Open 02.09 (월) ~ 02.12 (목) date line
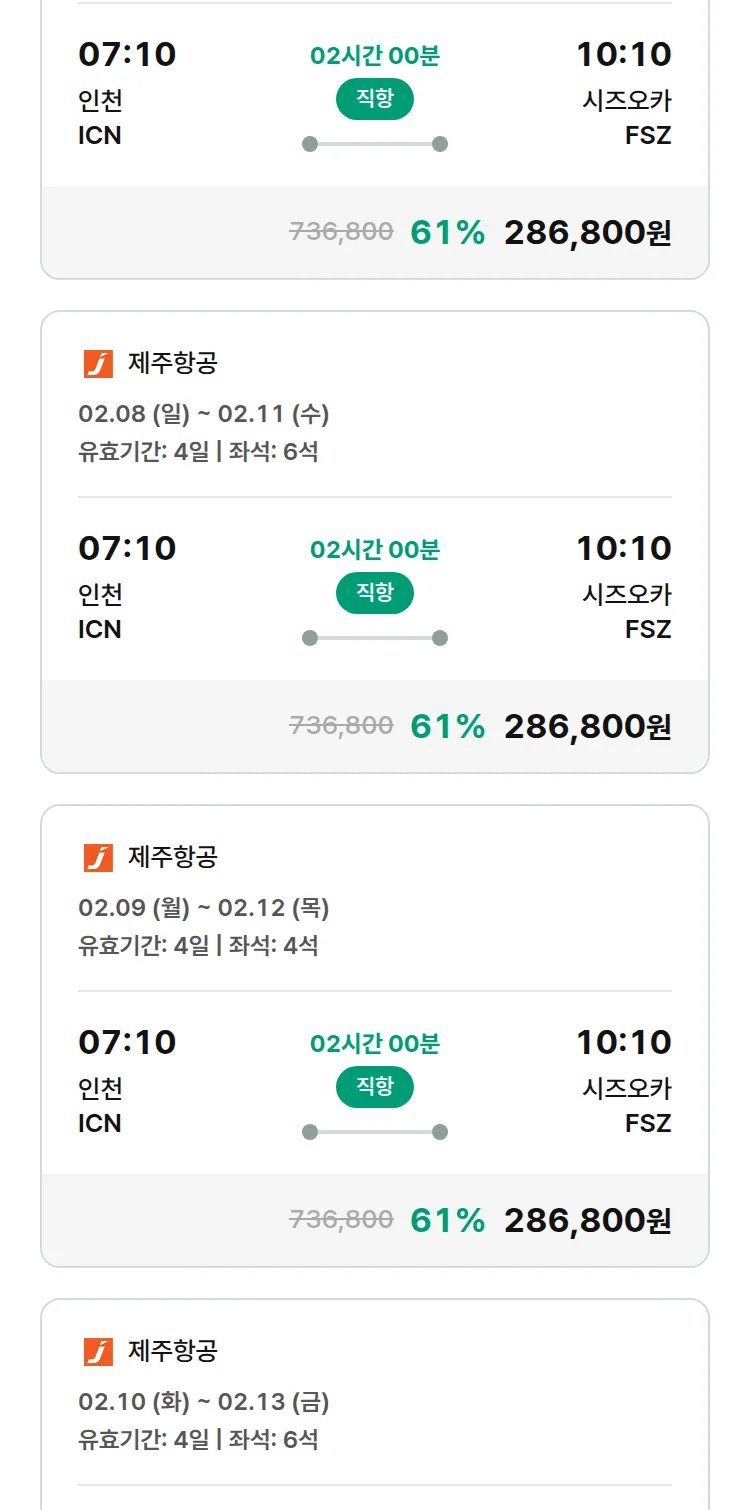This screenshot has width=750, height=1510. click(204, 908)
